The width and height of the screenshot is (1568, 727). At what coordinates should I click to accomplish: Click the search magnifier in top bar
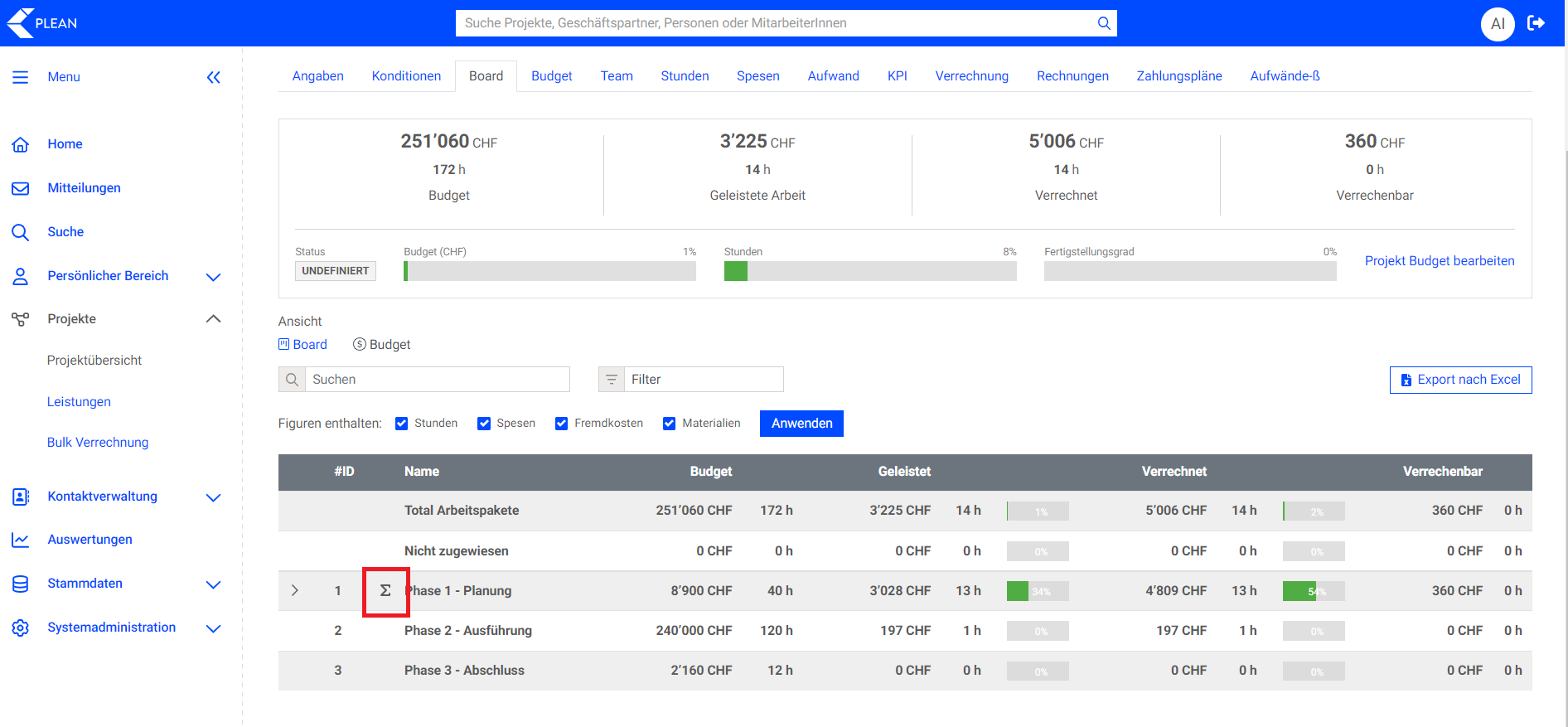point(1104,23)
